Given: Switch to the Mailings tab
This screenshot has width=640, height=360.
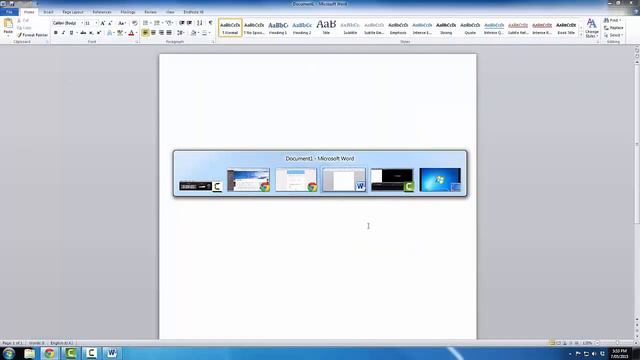Looking at the screenshot, I should click(128, 12).
